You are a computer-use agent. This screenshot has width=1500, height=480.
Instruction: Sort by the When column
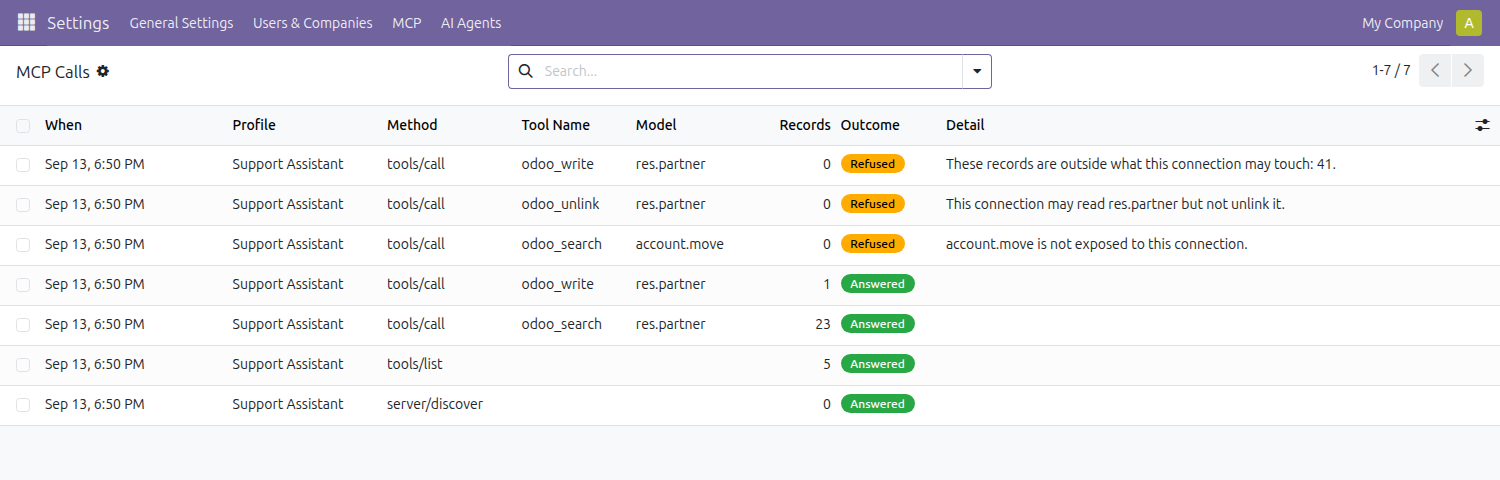point(64,125)
